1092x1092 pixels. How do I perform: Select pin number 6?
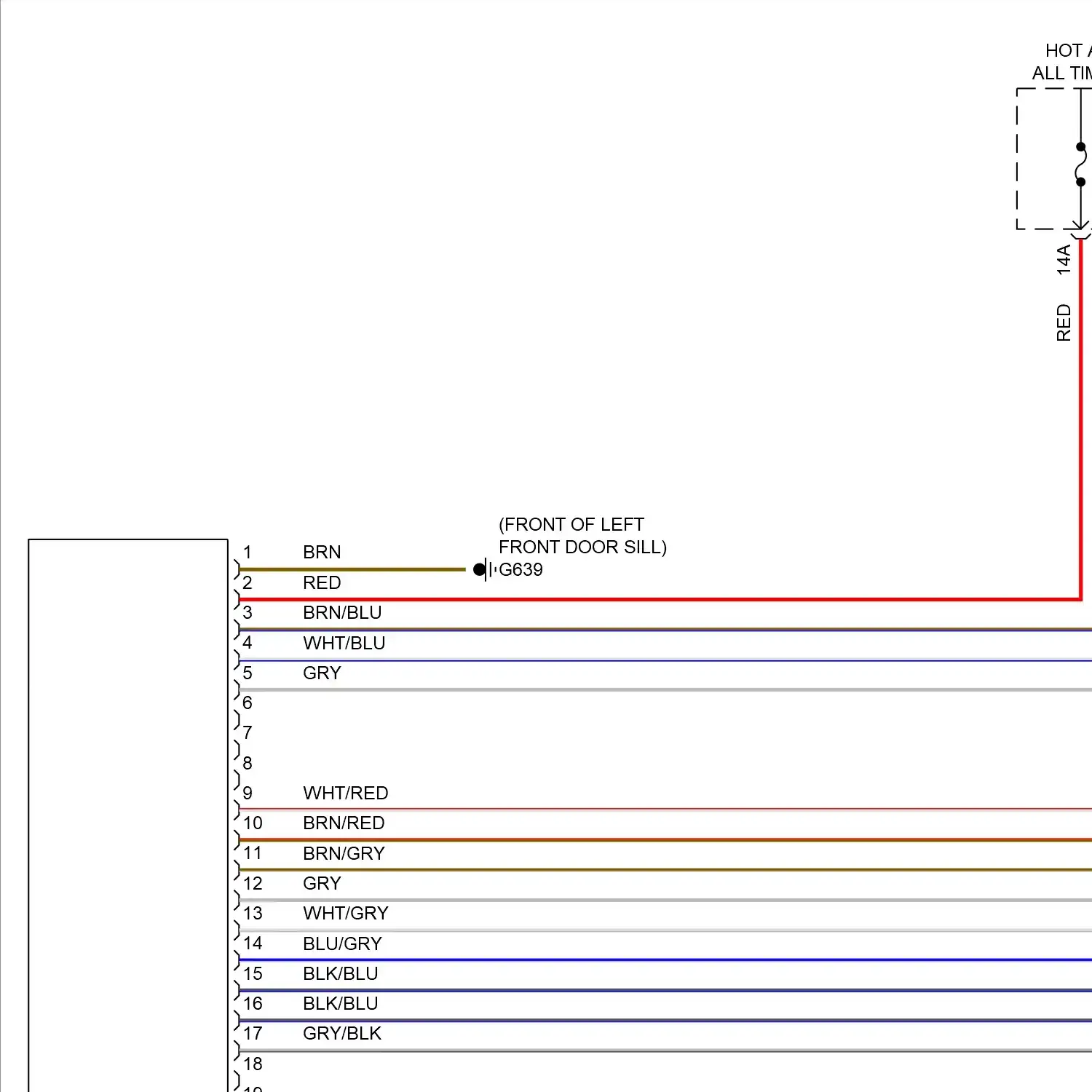[x=248, y=703]
